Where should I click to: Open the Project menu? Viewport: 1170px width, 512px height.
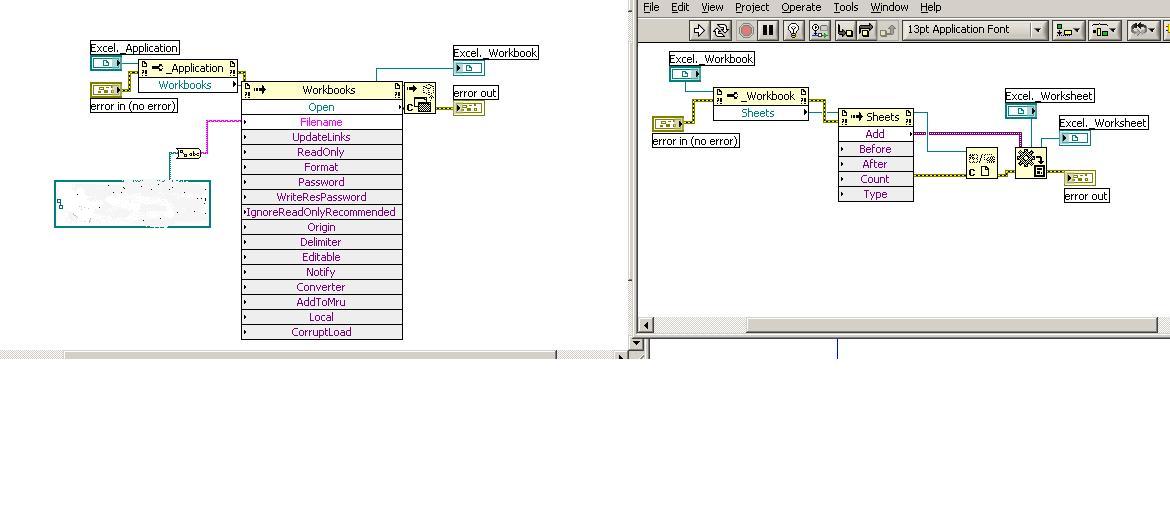point(752,7)
